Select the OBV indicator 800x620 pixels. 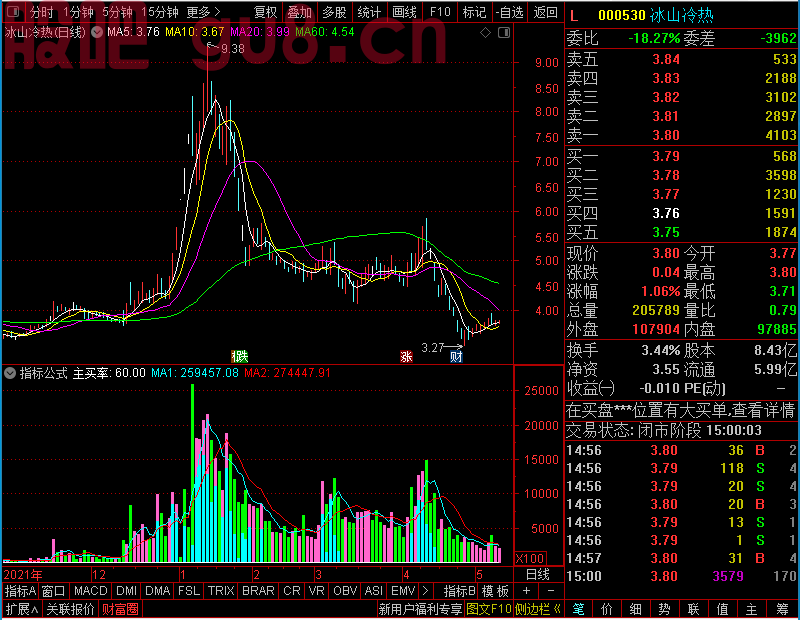click(345, 591)
